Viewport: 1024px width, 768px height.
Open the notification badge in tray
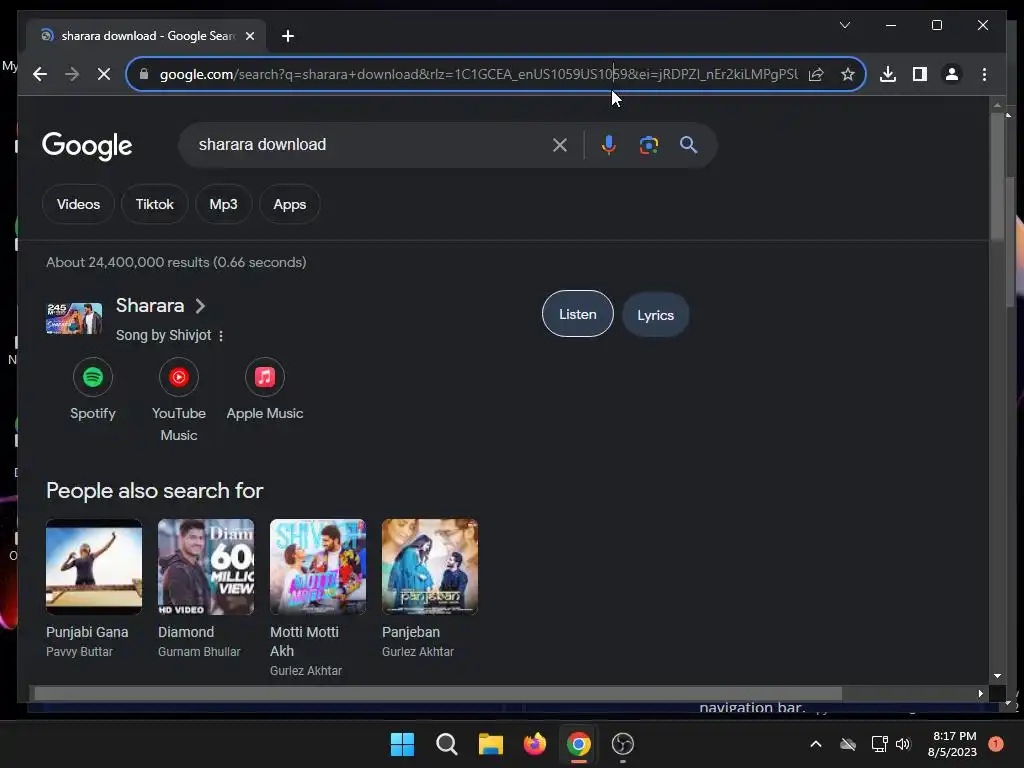click(996, 743)
